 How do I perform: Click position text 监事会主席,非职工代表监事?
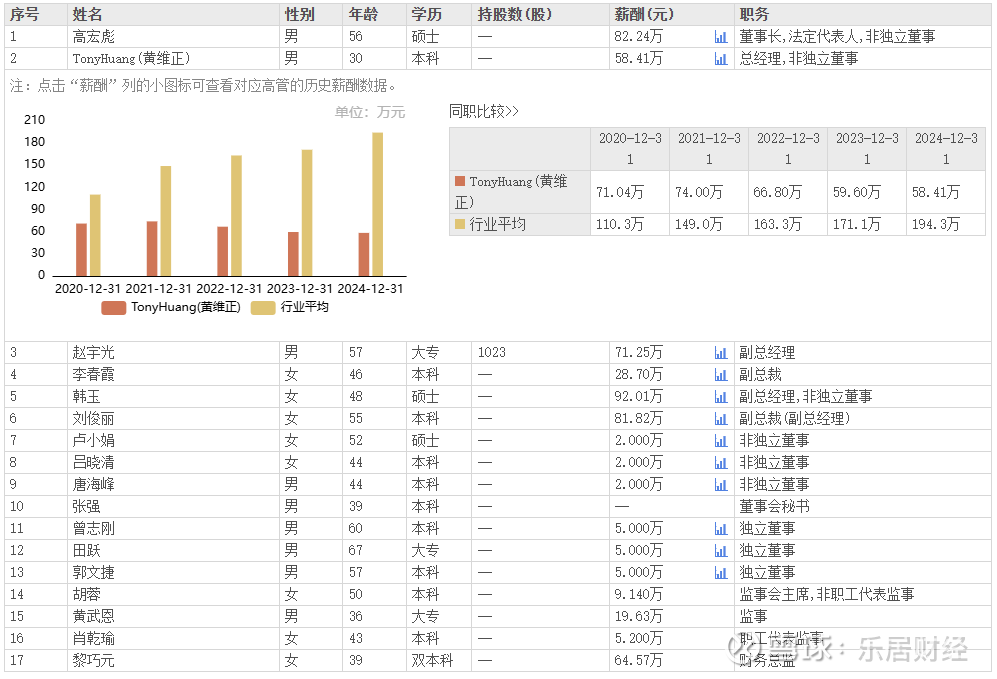click(x=827, y=595)
